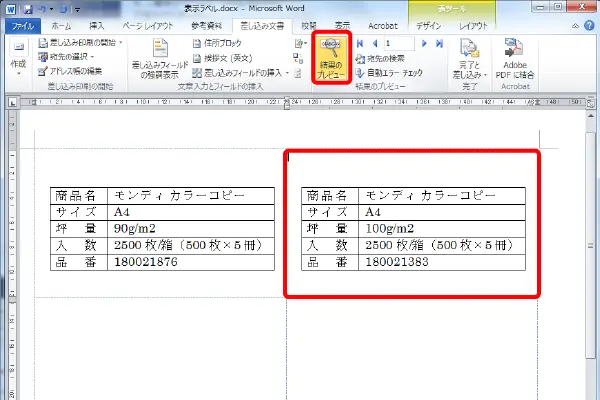
Task: Switch to Acrobat tab
Action: [383, 26]
